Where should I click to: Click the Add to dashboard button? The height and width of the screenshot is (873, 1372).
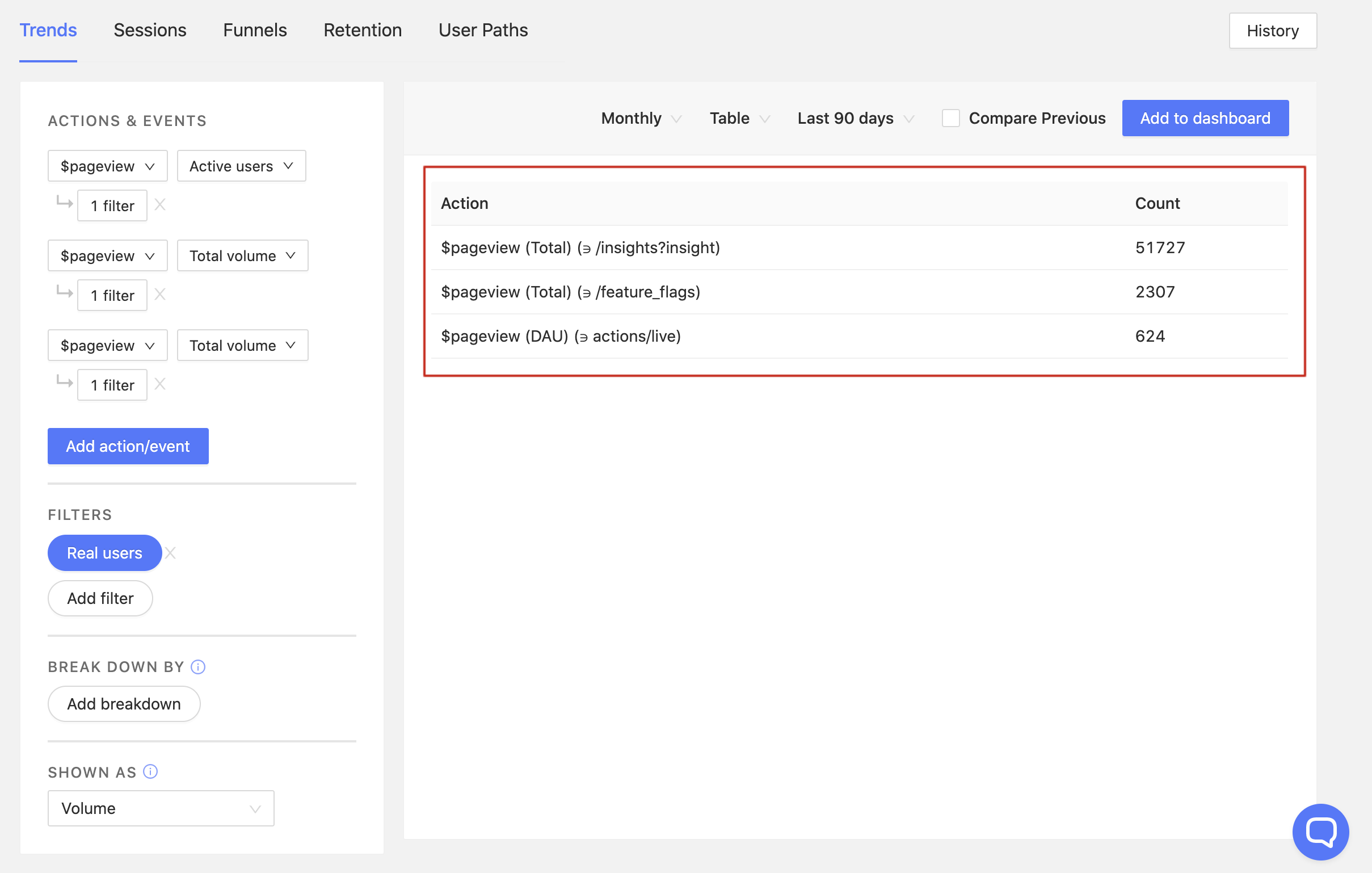1205,118
